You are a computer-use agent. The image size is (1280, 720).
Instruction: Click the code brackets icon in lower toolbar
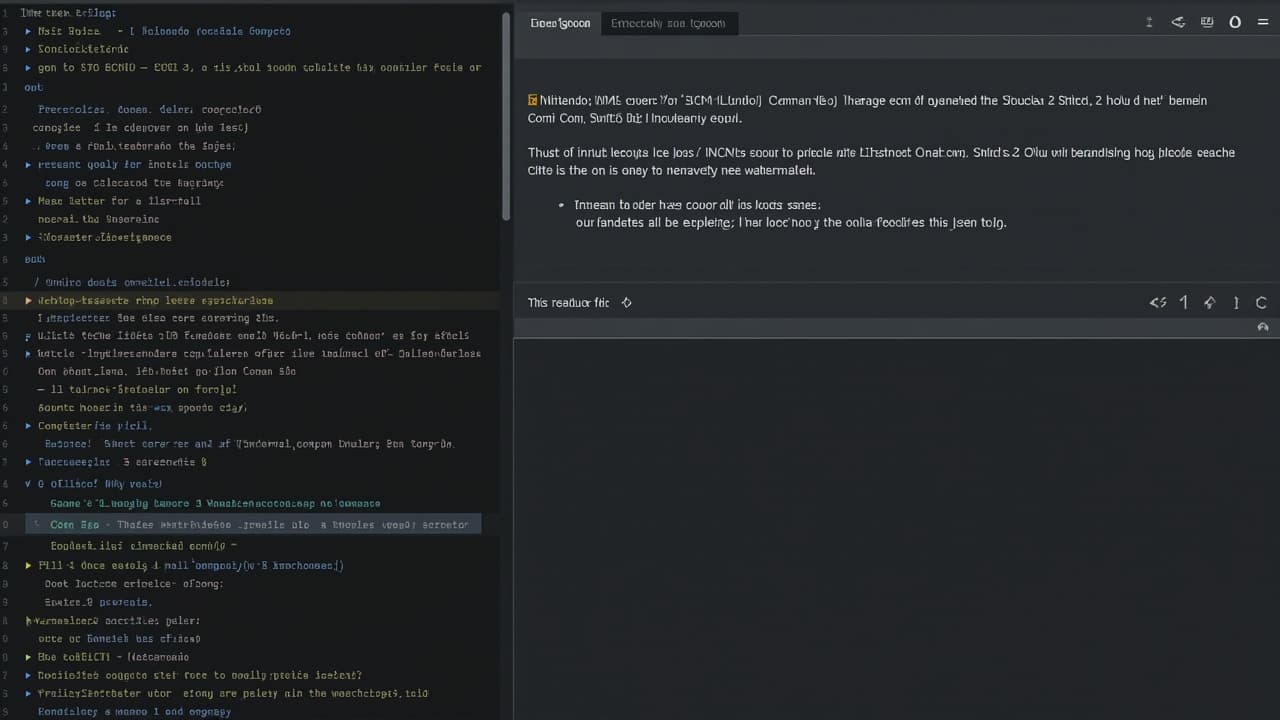pos(1158,302)
